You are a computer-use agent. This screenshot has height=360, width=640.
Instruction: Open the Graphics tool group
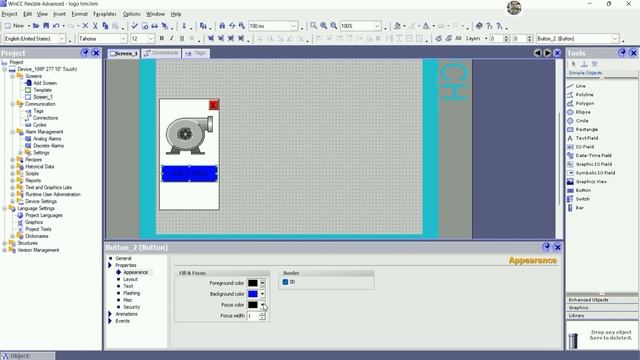[602, 308]
